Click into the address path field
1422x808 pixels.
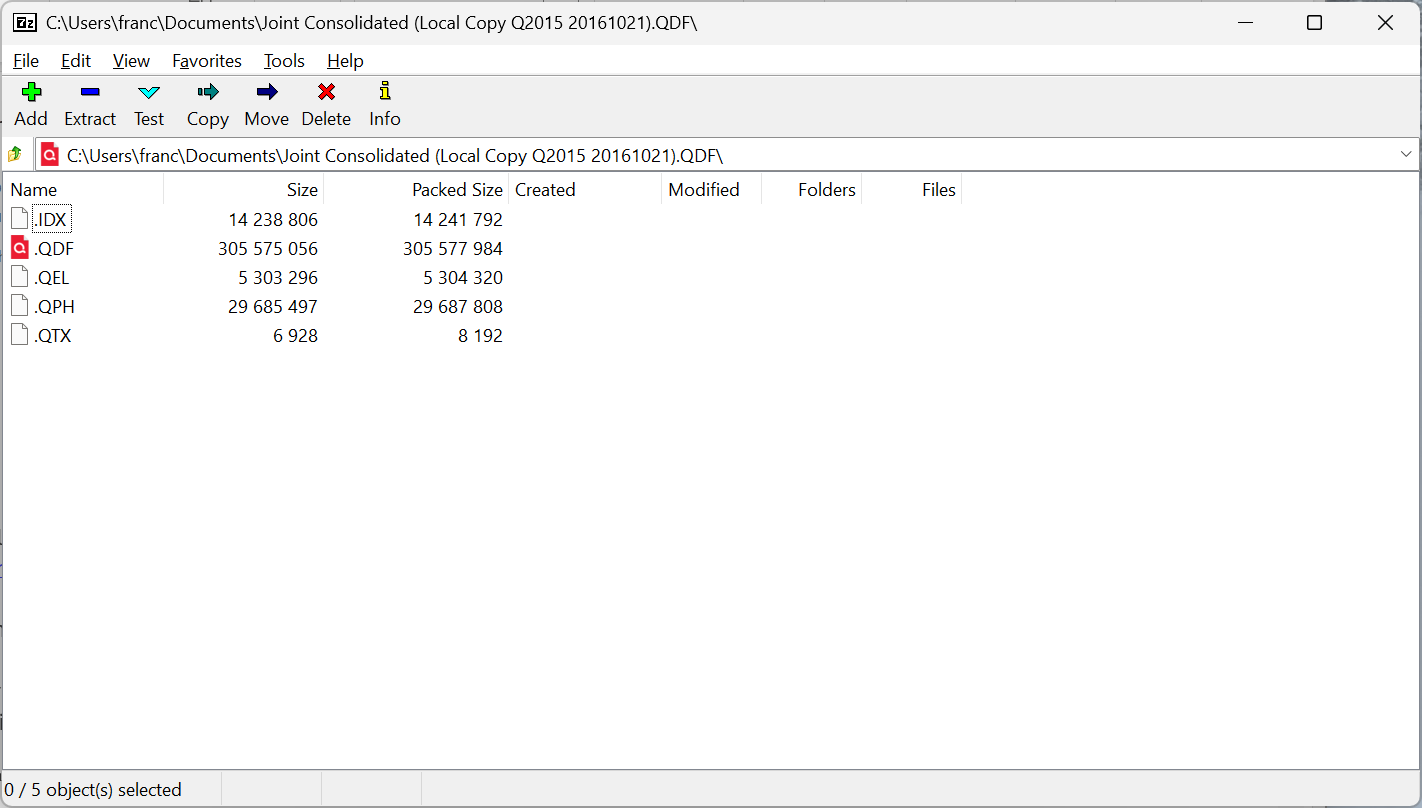click(x=728, y=155)
